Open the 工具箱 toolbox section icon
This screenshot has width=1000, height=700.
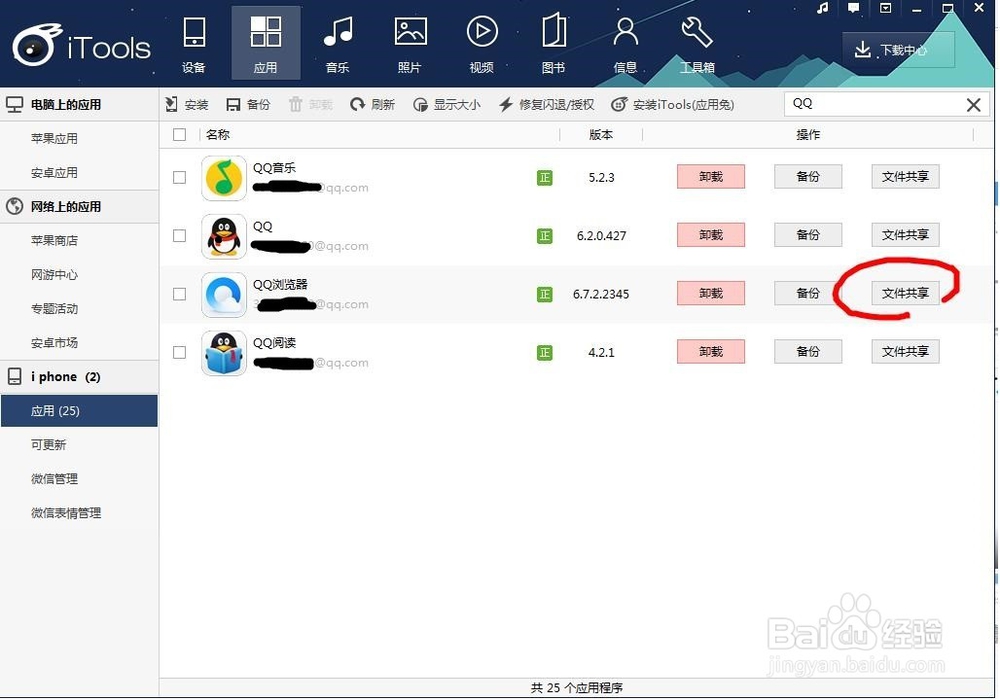697,43
